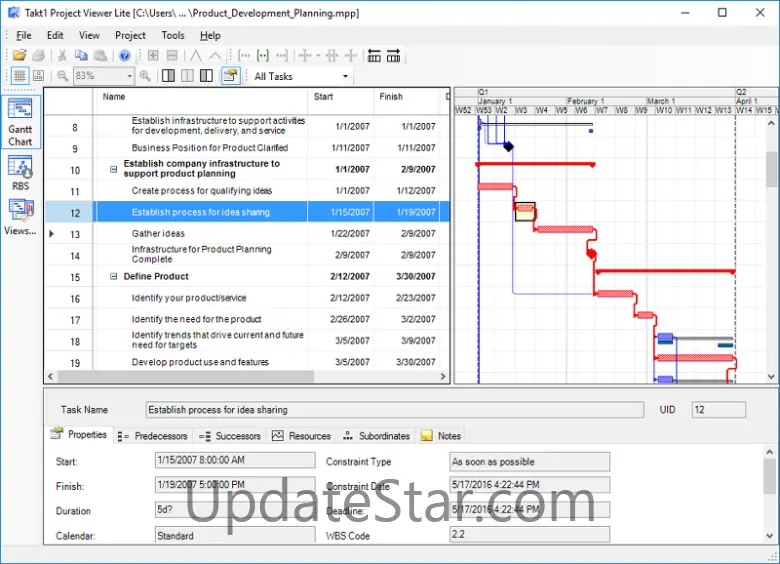Click the Paste clipboard icon
This screenshot has height=564, width=780.
[x=100, y=55]
